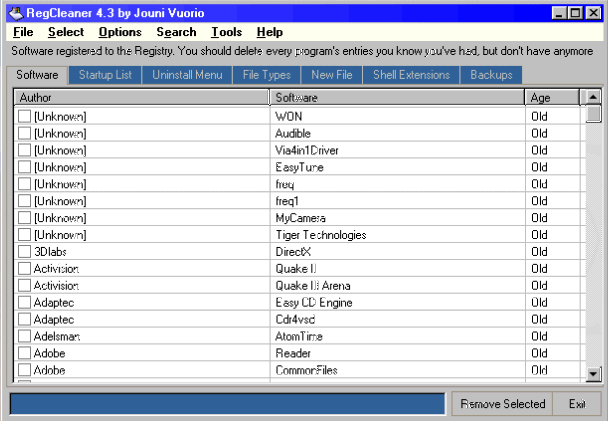The height and width of the screenshot is (421, 608).
Task: Sort list by Author column header
Action: click(x=142, y=98)
